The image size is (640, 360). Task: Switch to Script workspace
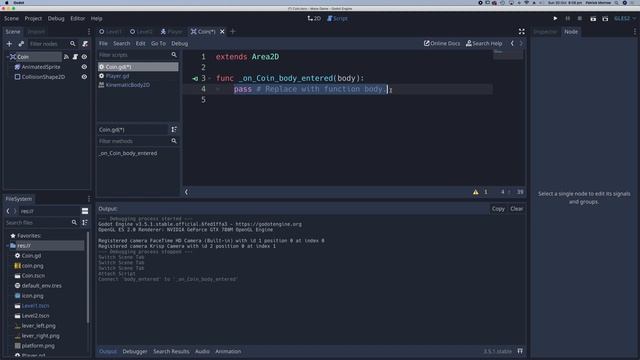pos(337,18)
